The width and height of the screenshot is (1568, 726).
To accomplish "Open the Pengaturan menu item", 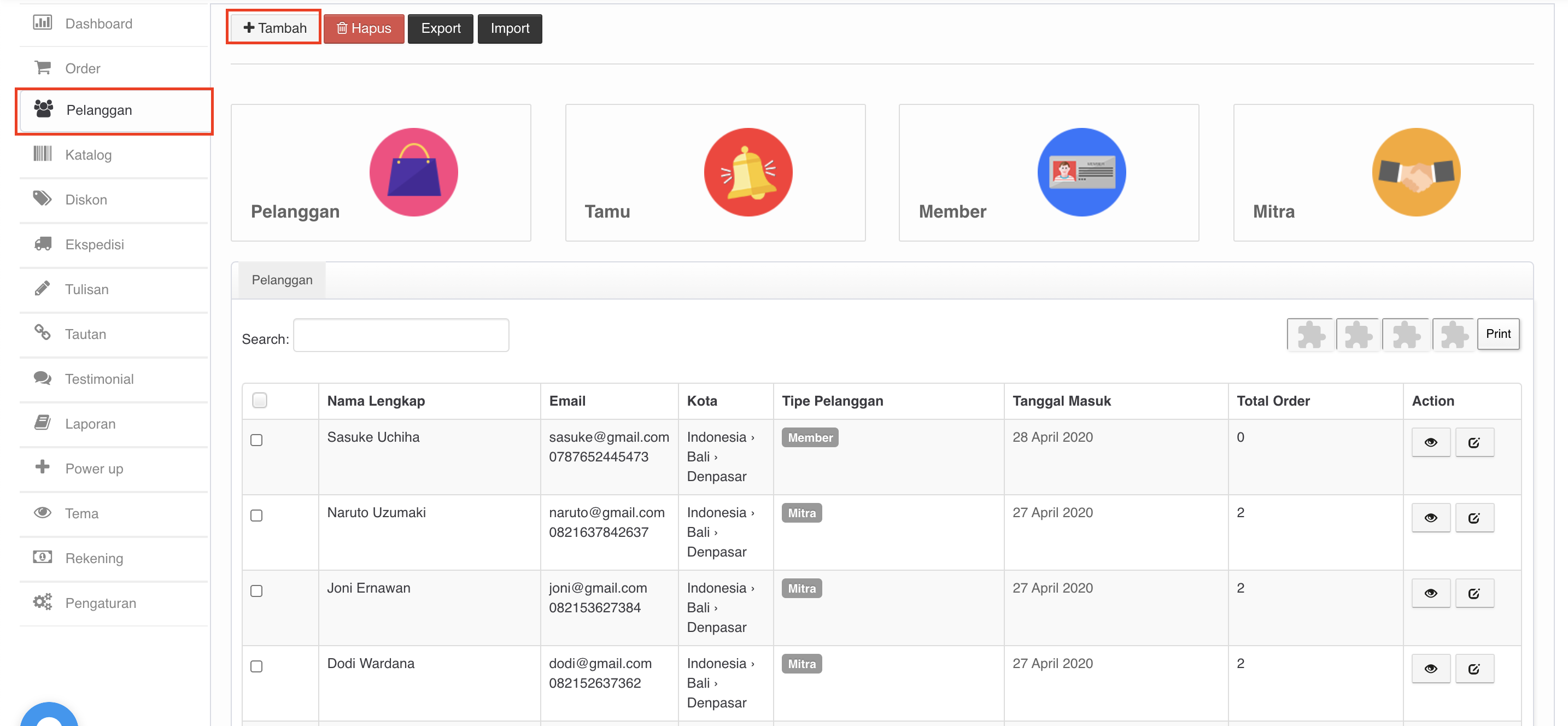I will click(101, 603).
